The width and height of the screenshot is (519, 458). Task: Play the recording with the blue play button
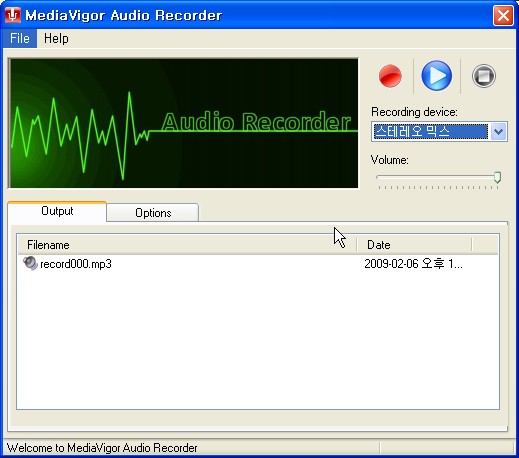click(437, 76)
